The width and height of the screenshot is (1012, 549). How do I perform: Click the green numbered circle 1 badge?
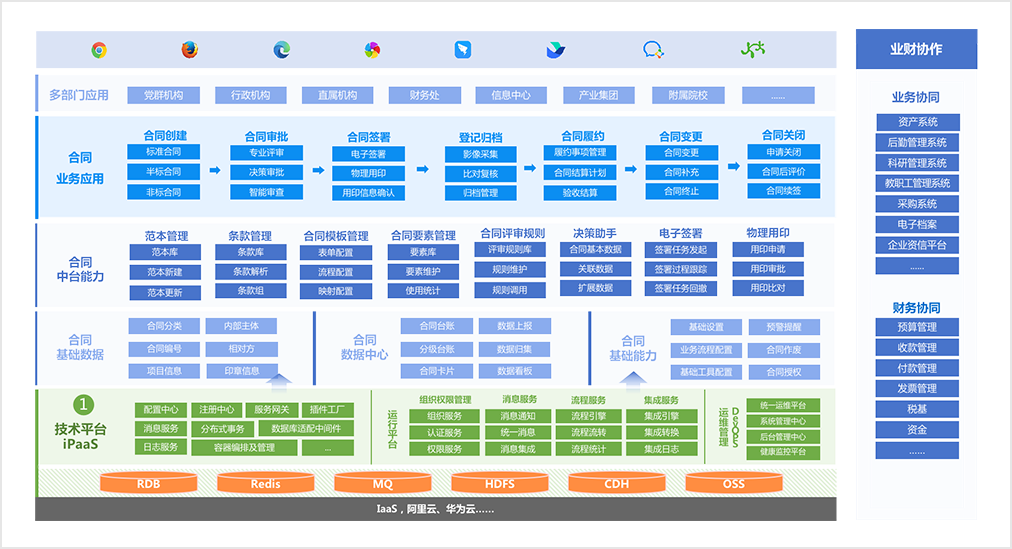pyautogui.click(x=84, y=405)
